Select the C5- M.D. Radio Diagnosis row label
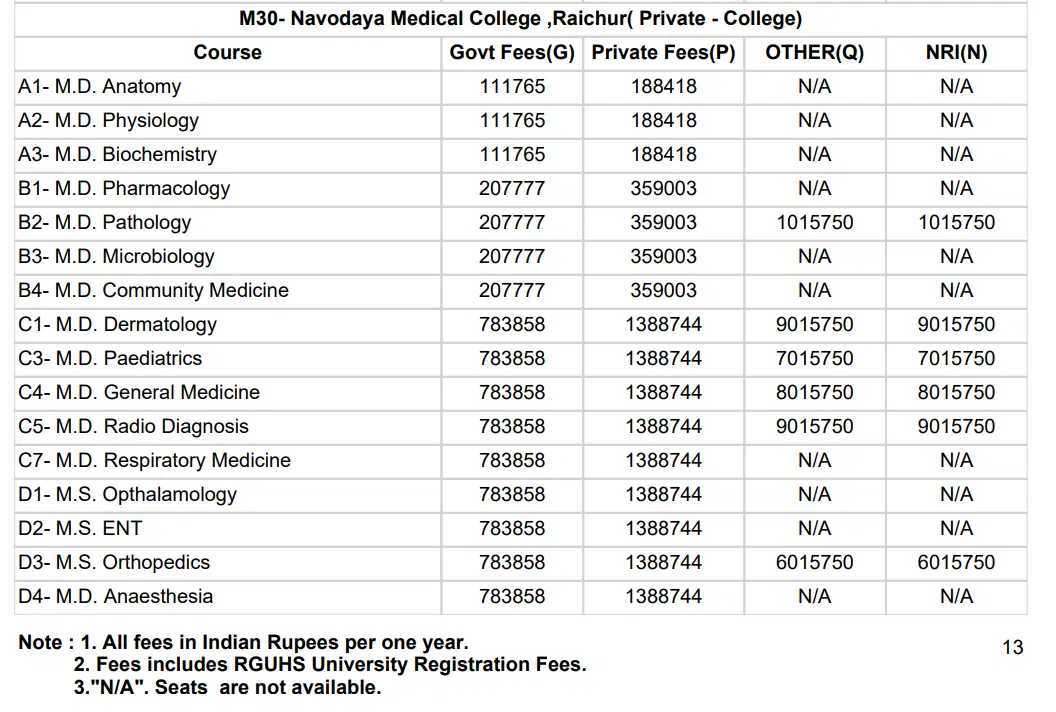 (x=133, y=427)
